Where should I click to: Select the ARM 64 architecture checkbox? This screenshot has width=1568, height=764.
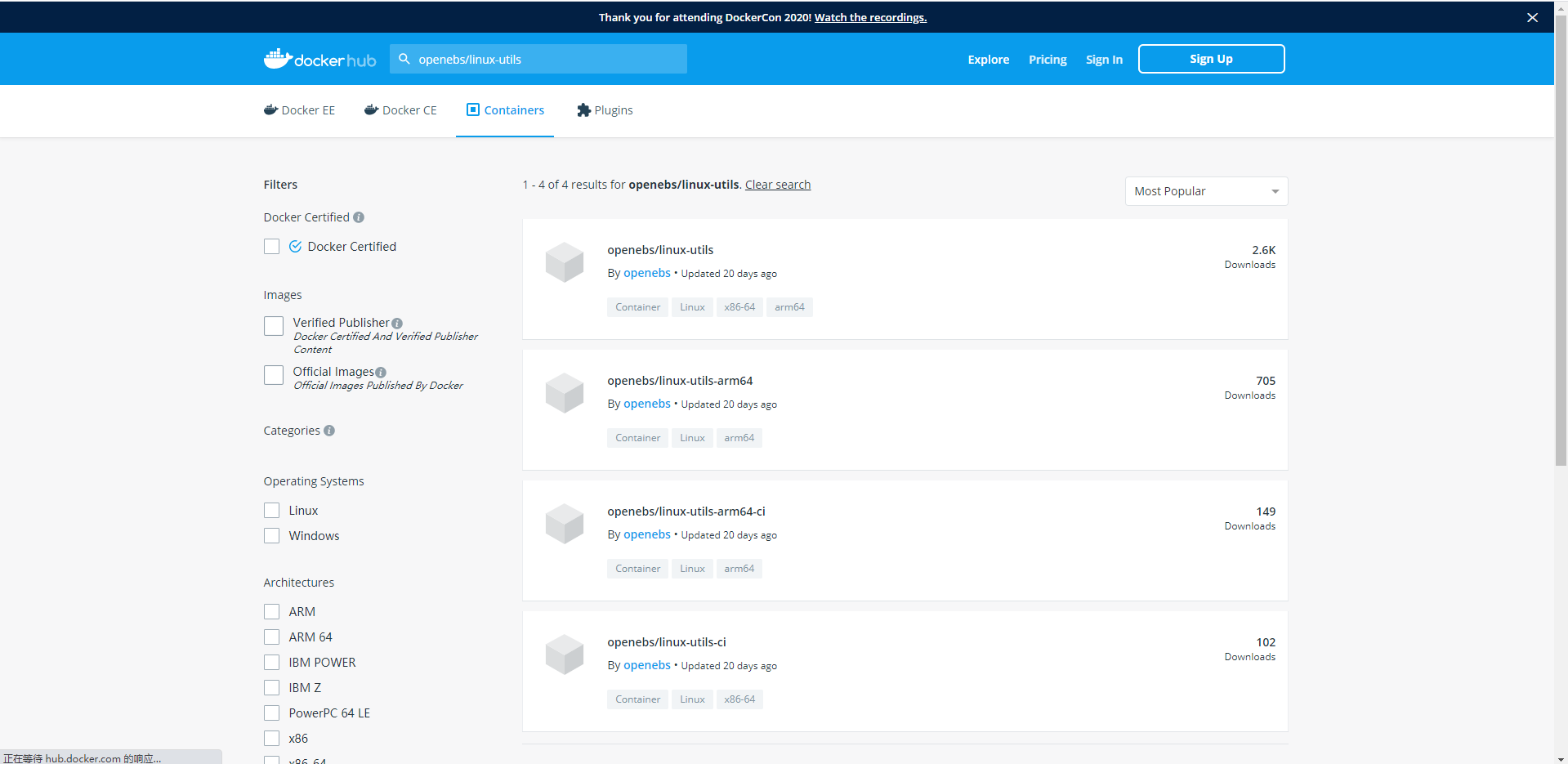click(x=272, y=637)
